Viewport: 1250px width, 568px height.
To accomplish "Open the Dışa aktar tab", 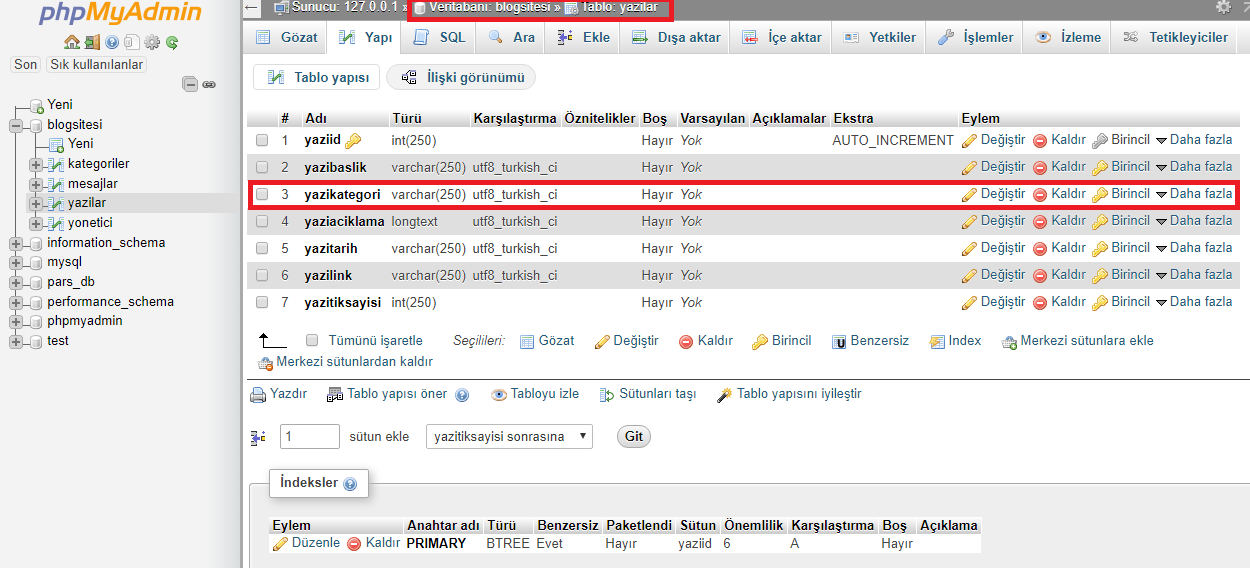I will (x=677, y=37).
